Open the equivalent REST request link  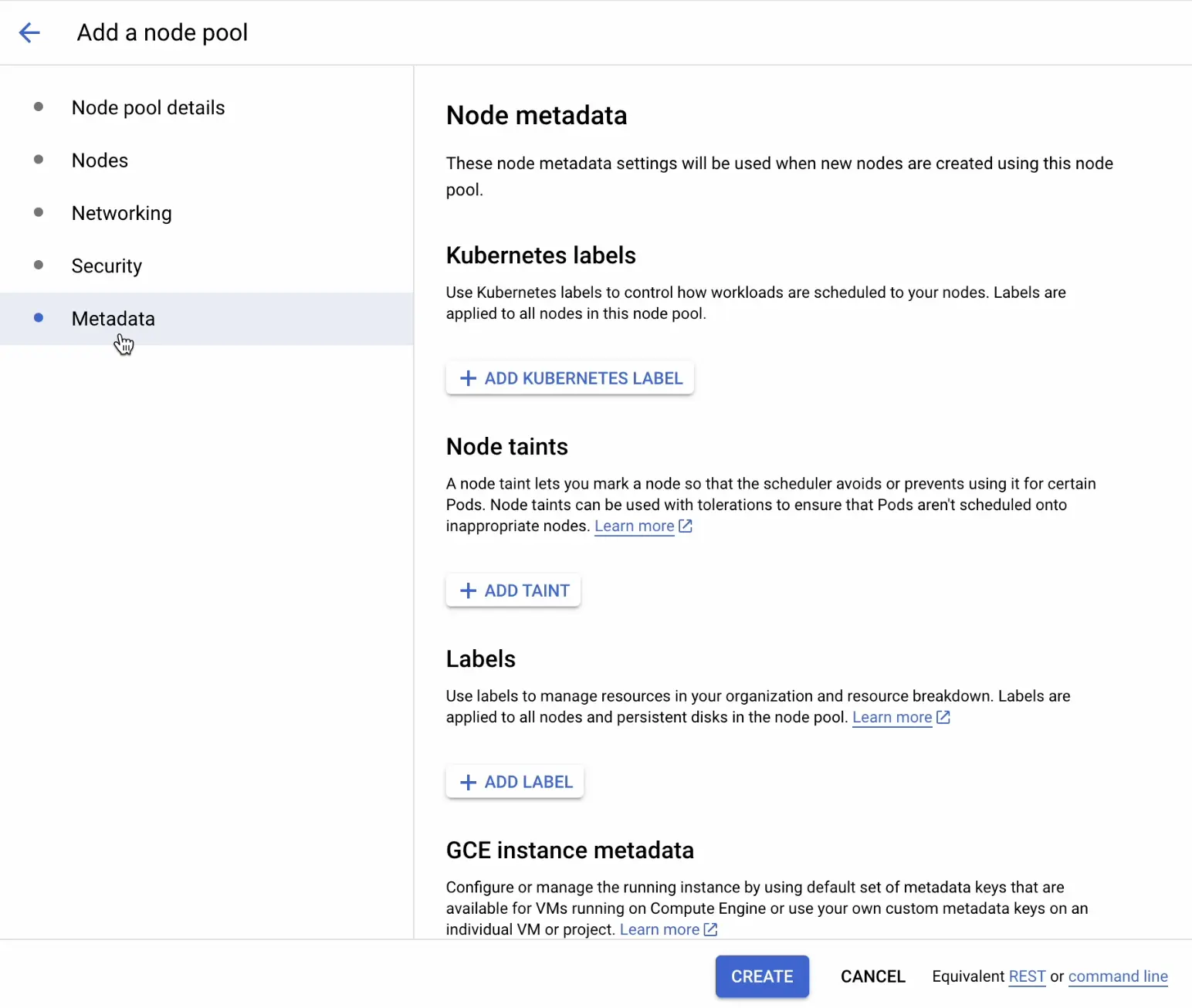click(x=1027, y=976)
